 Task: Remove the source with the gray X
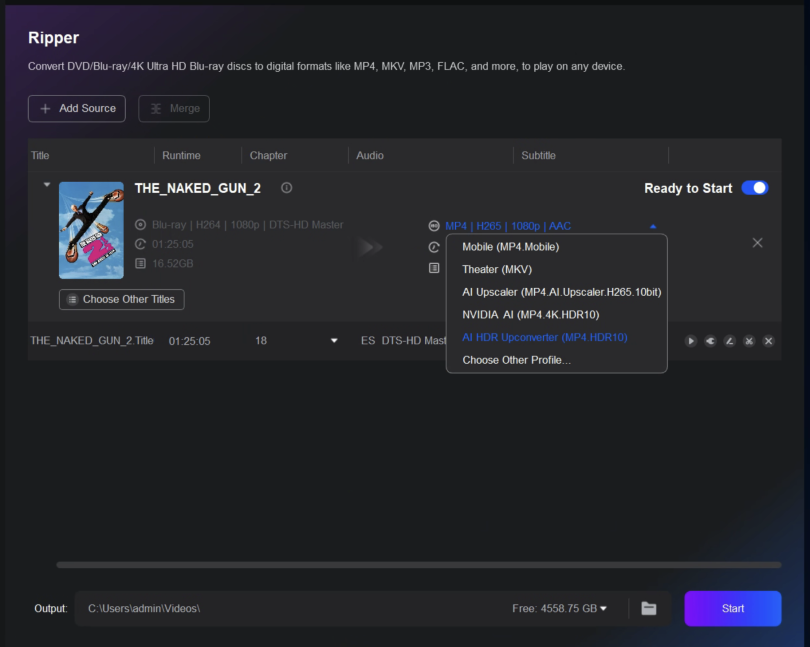click(x=757, y=243)
